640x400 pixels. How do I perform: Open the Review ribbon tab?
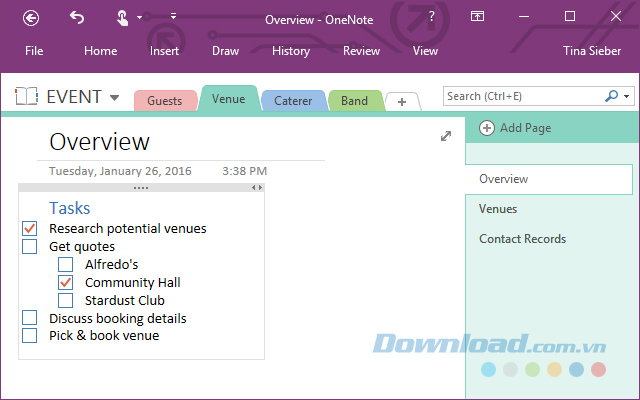click(x=361, y=51)
